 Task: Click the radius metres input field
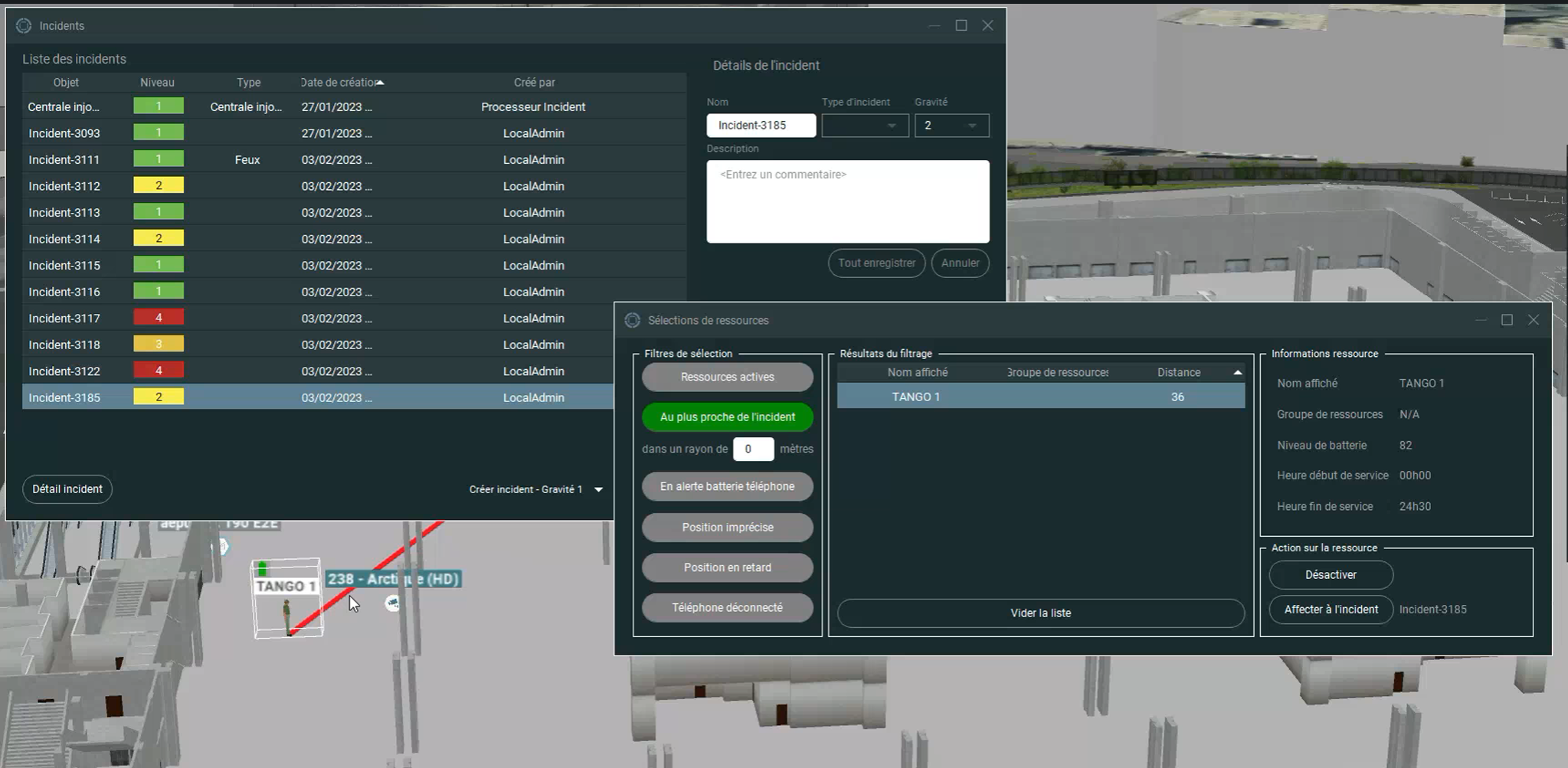pyautogui.click(x=752, y=449)
